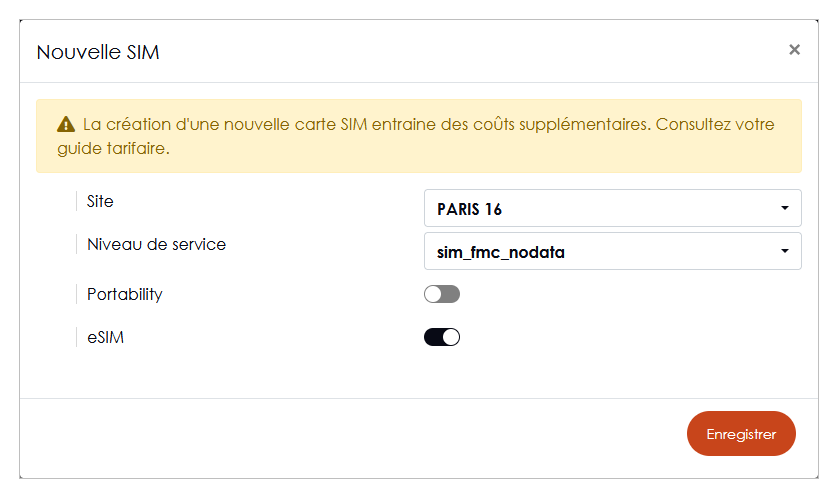Screen dimensions: 838x498
Task: Click the Portability label
Action: [x=125, y=294]
